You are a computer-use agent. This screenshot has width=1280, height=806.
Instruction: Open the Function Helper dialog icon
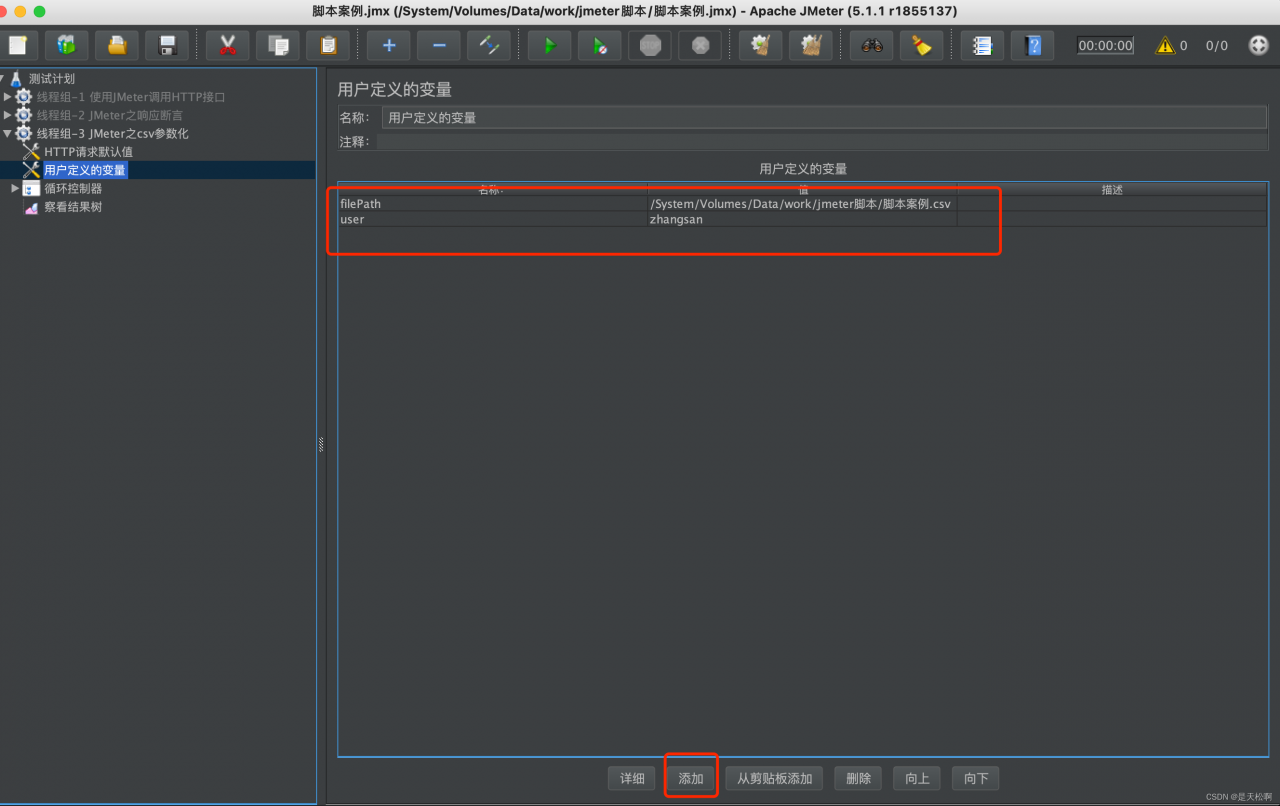point(983,45)
